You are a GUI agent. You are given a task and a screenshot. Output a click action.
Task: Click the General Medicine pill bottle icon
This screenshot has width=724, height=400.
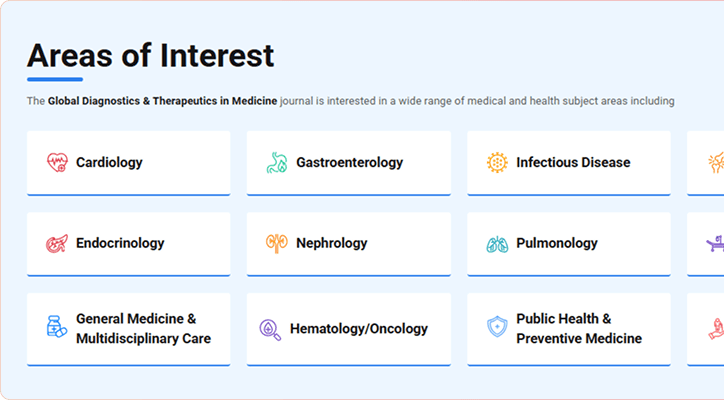pyautogui.click(x=57, y=328)
